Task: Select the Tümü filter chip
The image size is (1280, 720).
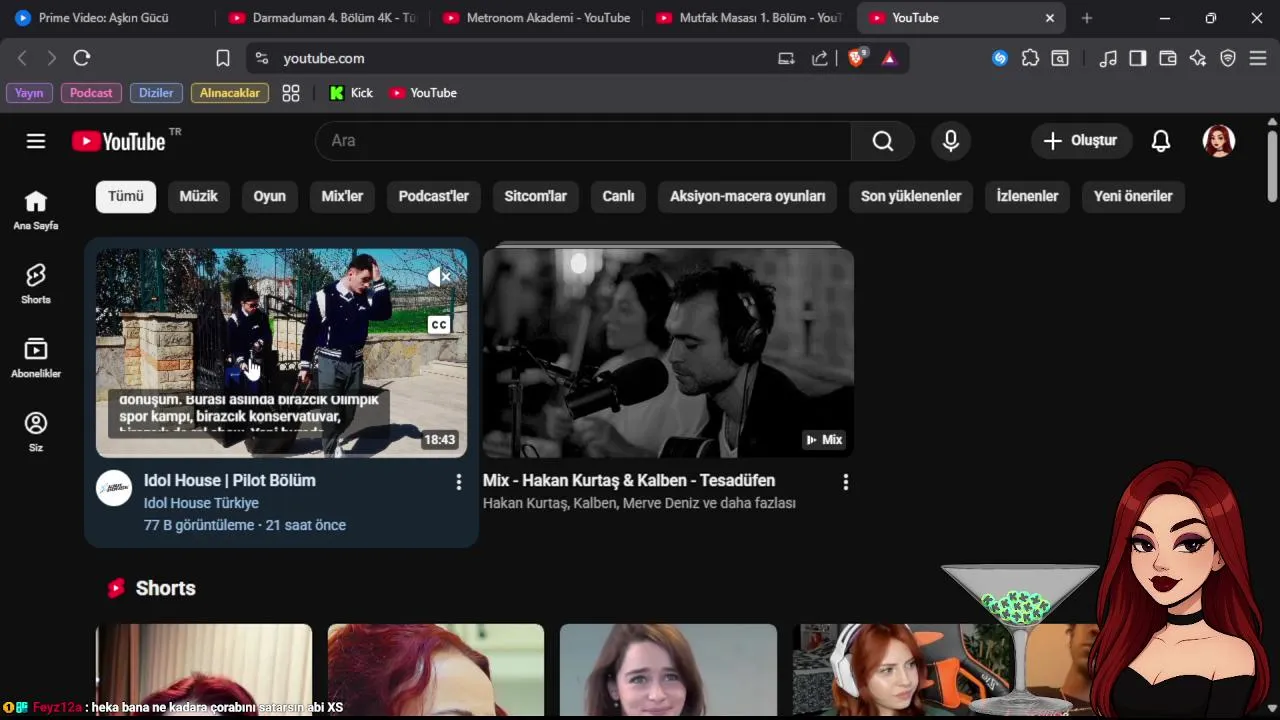Action: (x=126, y=196)
